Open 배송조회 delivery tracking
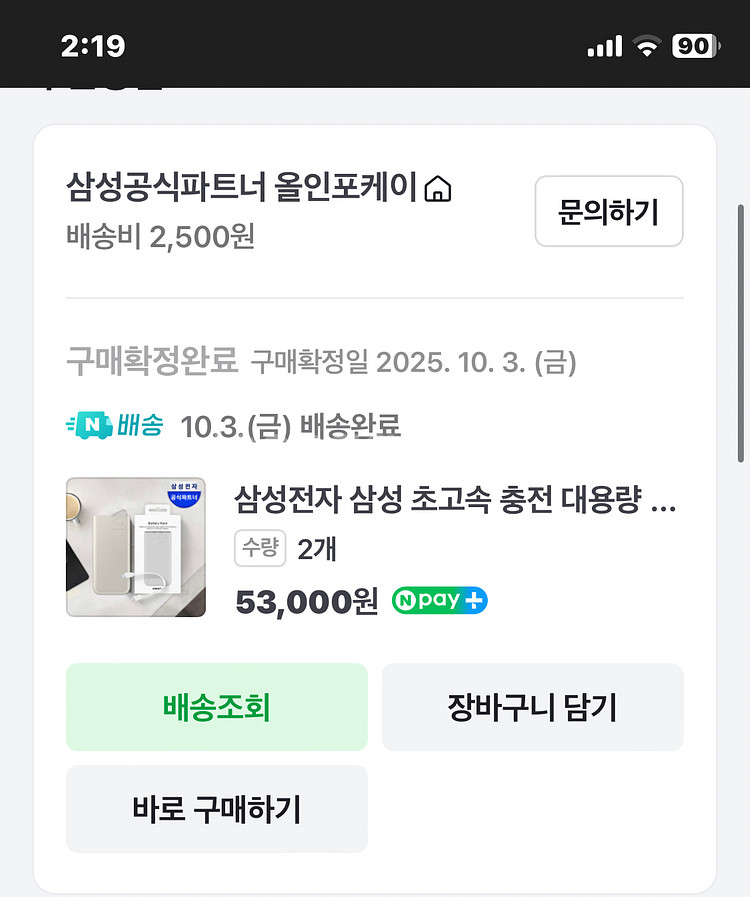The width and height of the screenshot is (750, 897). pyautogui.click(x=216, y=707)
